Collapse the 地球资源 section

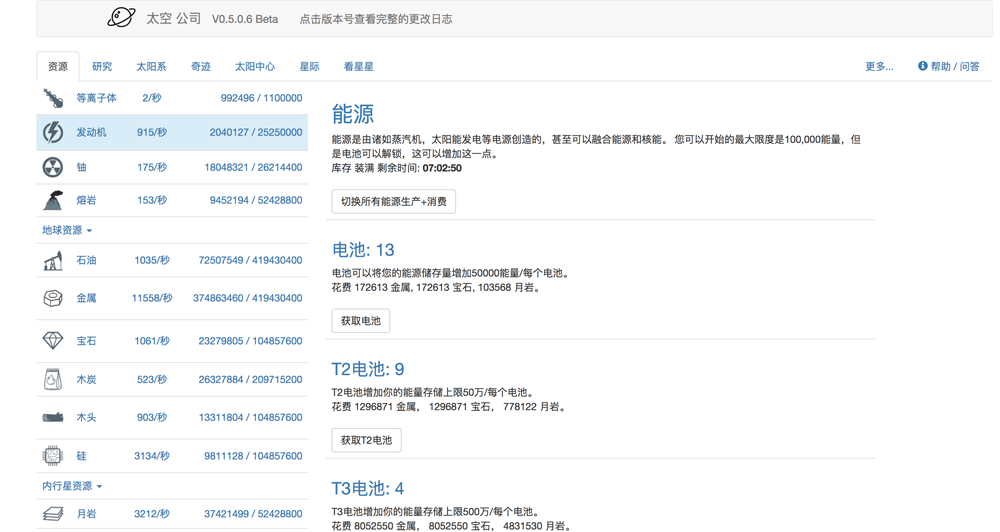pyautogui.click(x=67, y=230)
